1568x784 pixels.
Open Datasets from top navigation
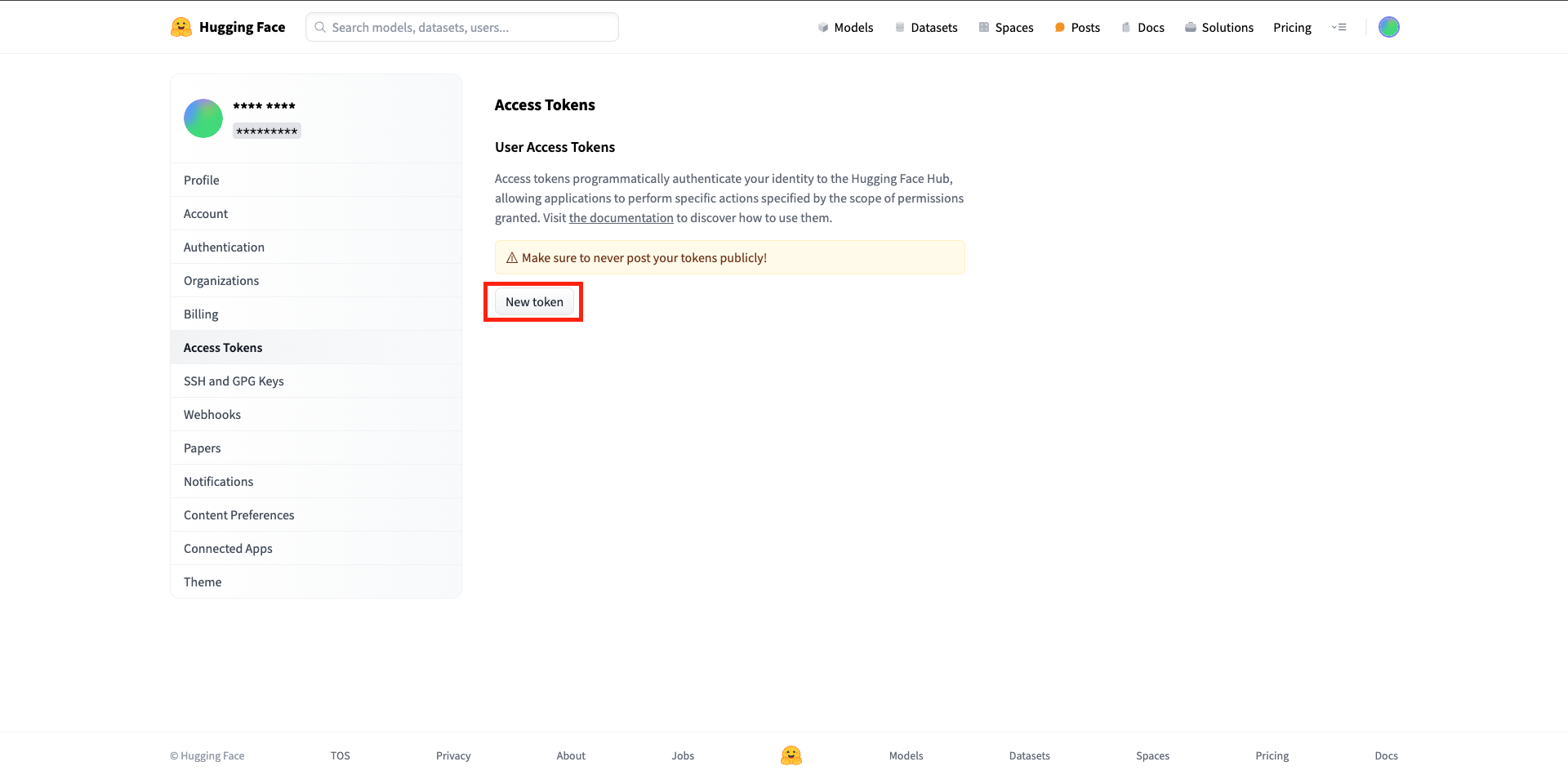coord(926,27)
